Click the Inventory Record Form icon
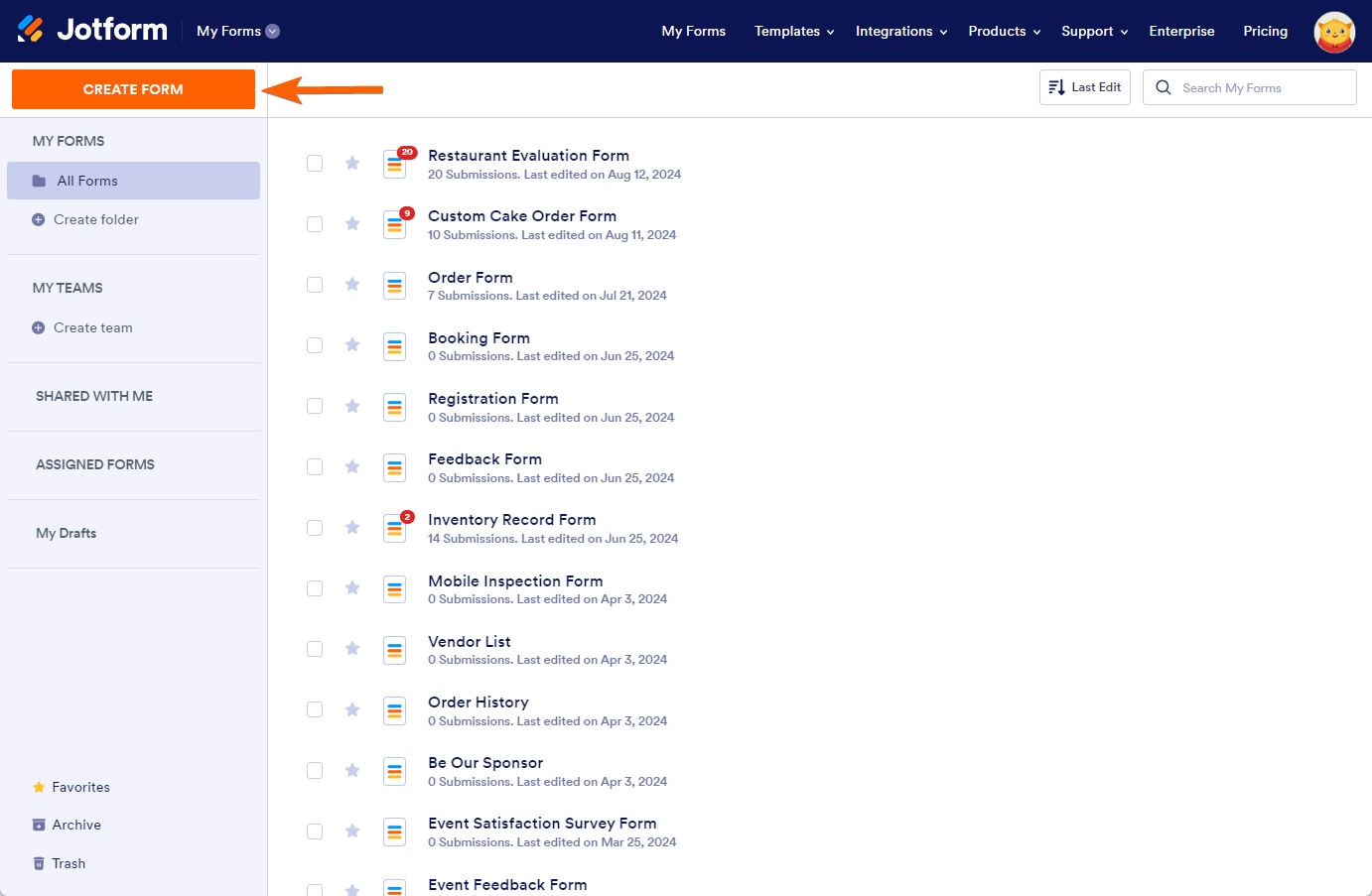The height and width of the screenshot is (896, 1372). [x=395, y=528]
